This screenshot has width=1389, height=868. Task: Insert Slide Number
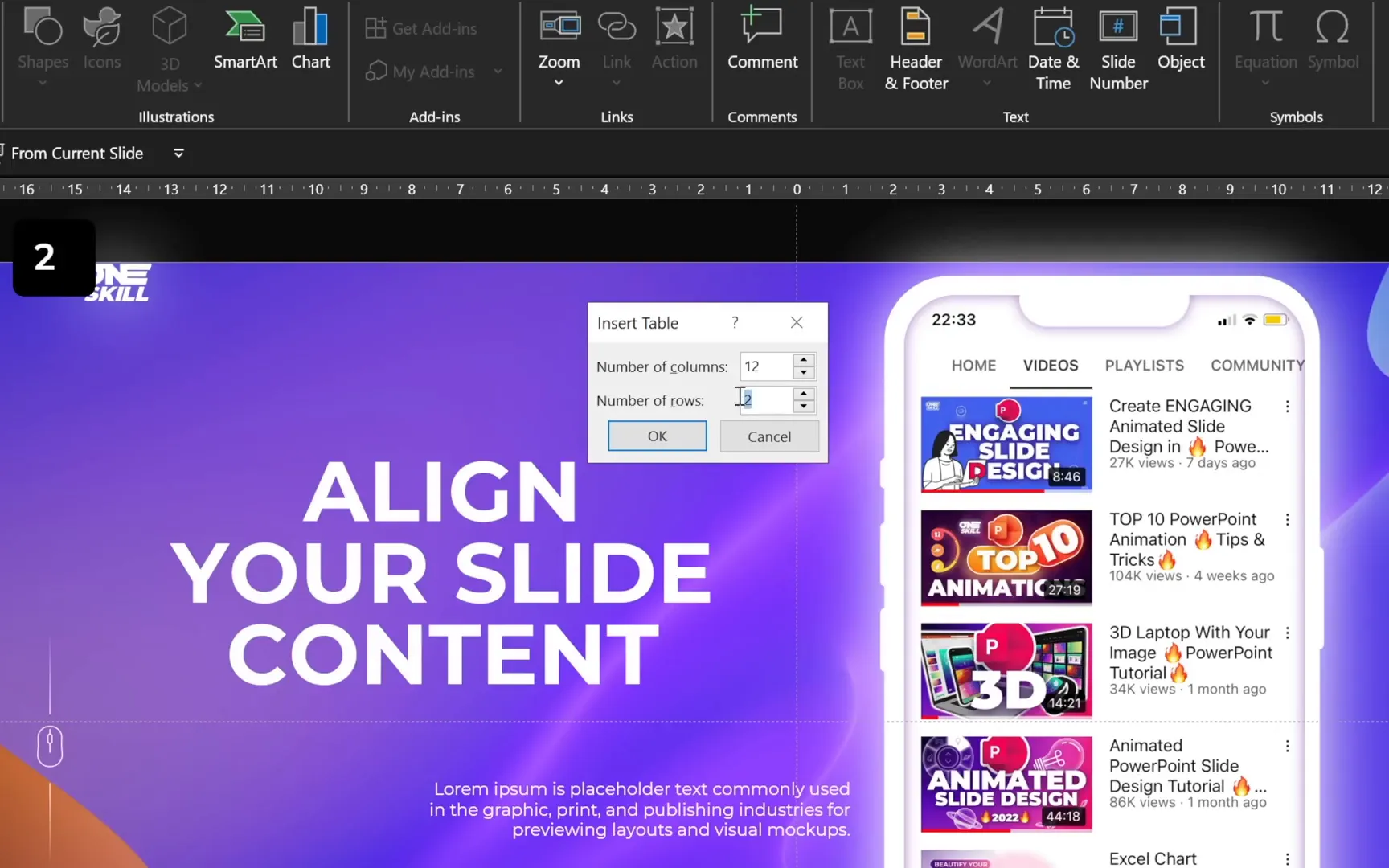tap(1118, 48)
